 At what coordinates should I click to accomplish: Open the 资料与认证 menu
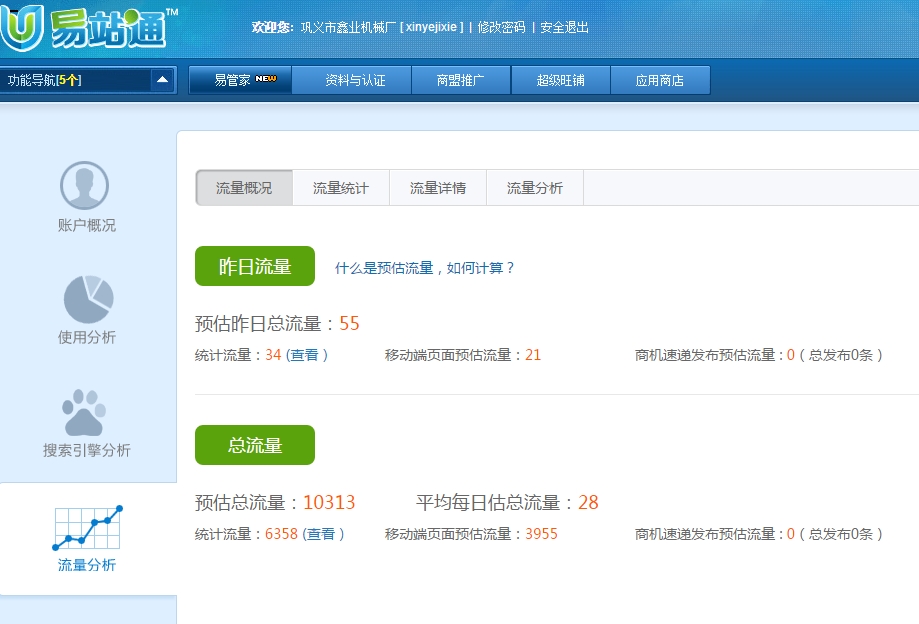pyautogui.click(x=351, y=80)
